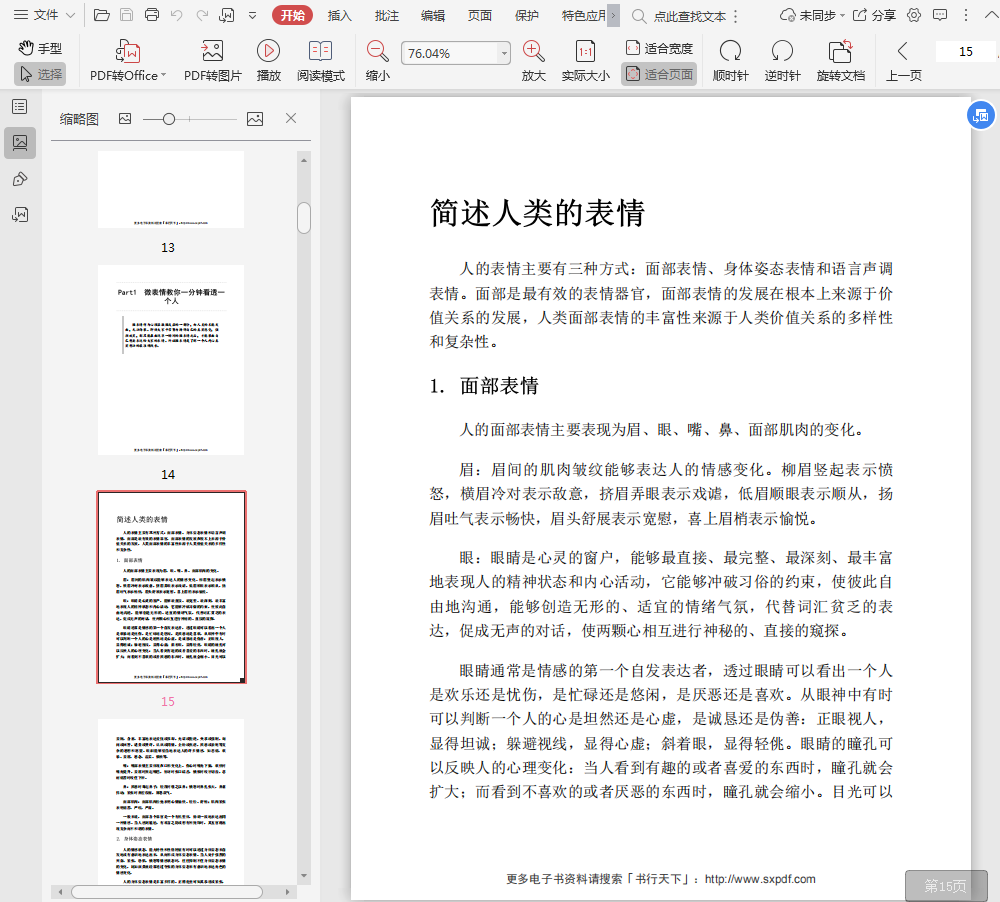Open the 76.04% zoom level dropdown
Screen dimensions: 1000x902
coord(504,54)
